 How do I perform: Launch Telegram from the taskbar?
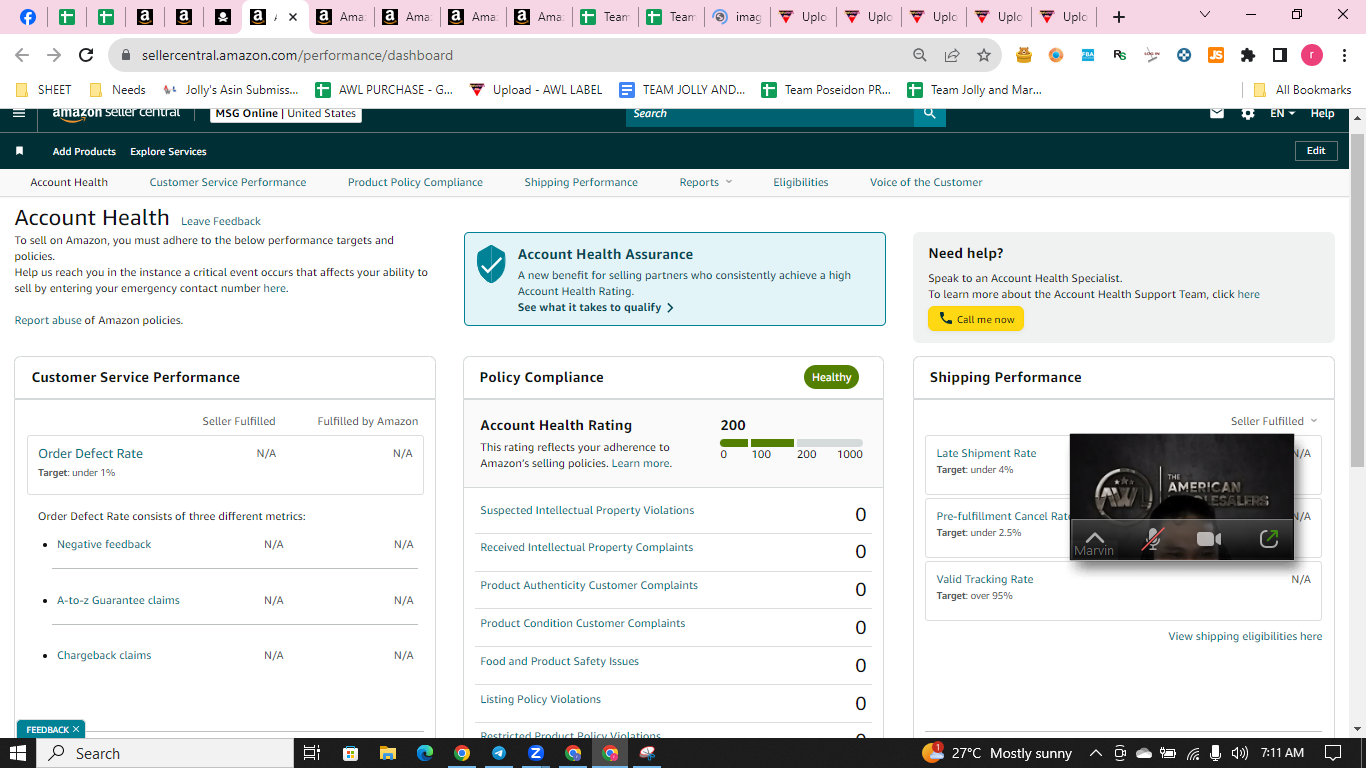(x=498, y=753)
